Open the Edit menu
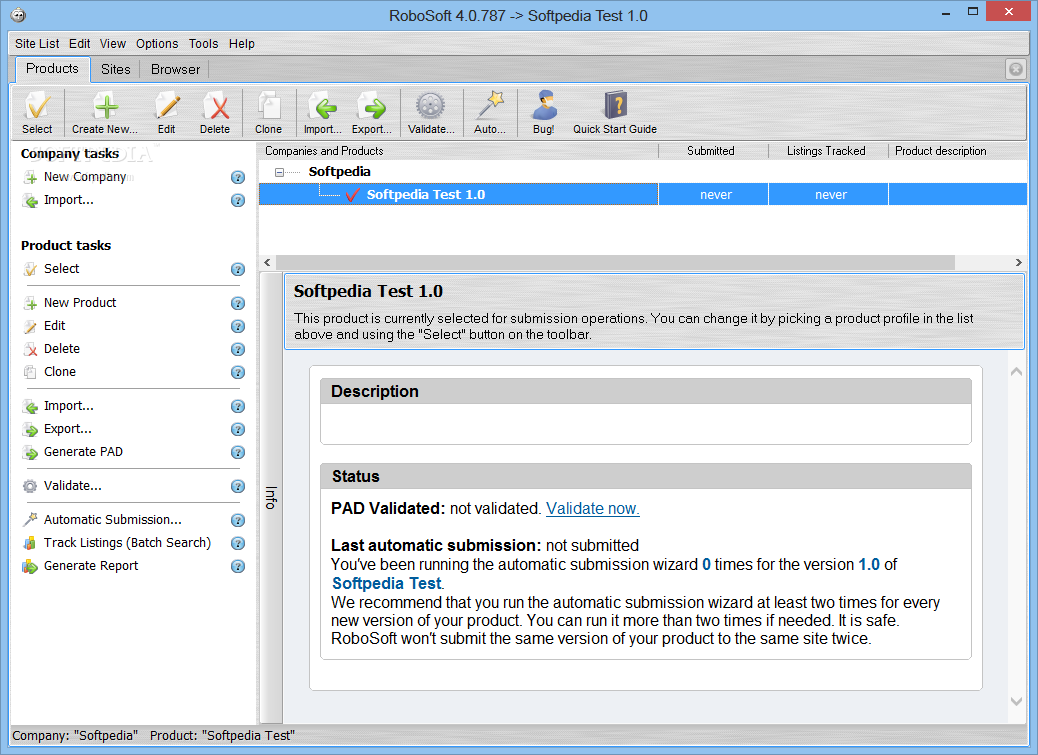This screenshot has width=1038, height=755. [79, 44]
